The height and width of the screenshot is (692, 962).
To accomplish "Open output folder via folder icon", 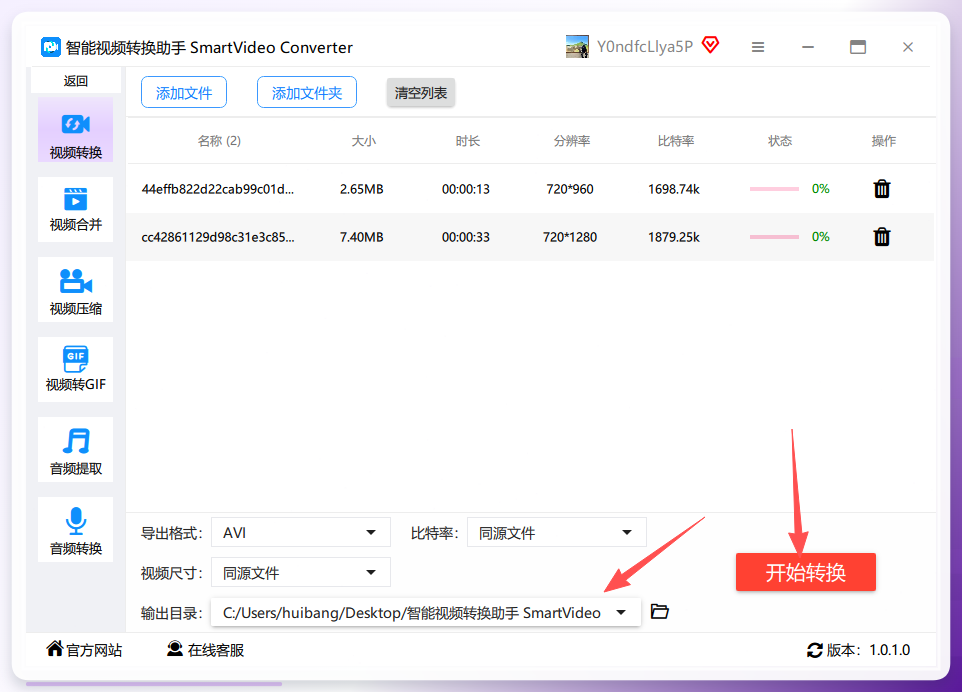I will click(660, 612).
